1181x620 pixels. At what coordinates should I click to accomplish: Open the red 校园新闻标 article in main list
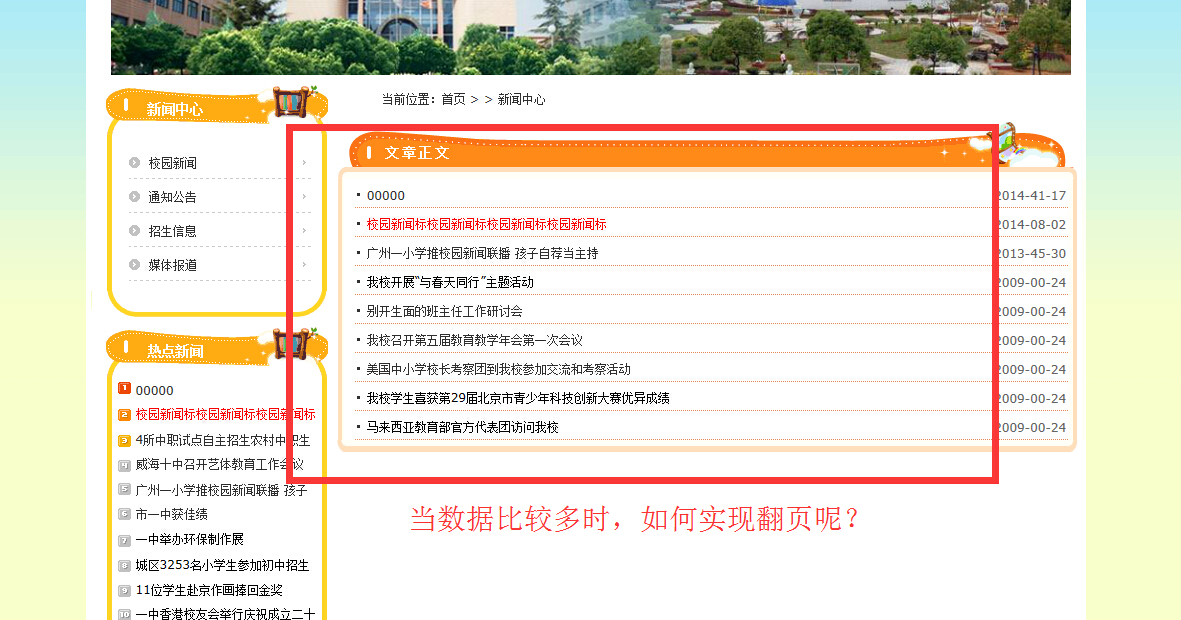(486, 224)
